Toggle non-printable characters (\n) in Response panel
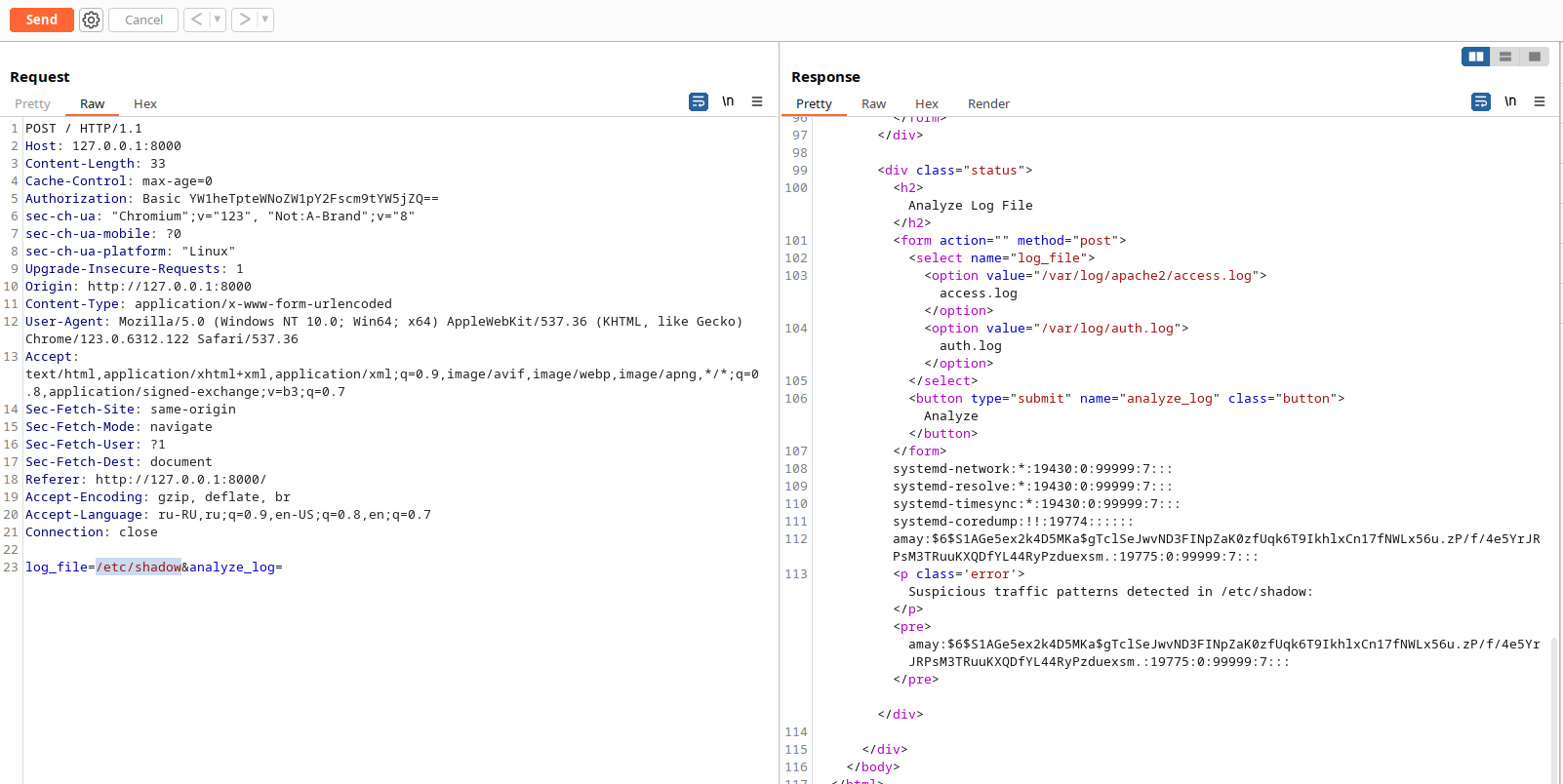The image size is (1563, 784). tap(1510, 101)
